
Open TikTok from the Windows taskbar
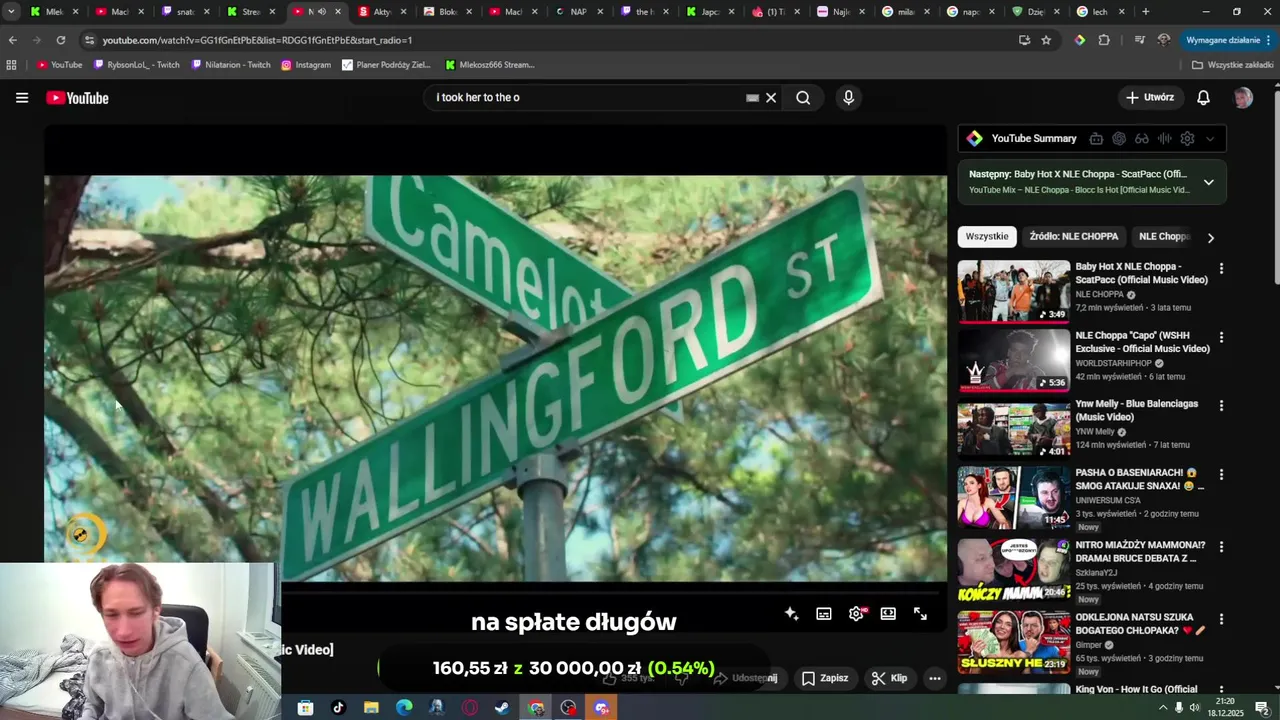(338, 708)
